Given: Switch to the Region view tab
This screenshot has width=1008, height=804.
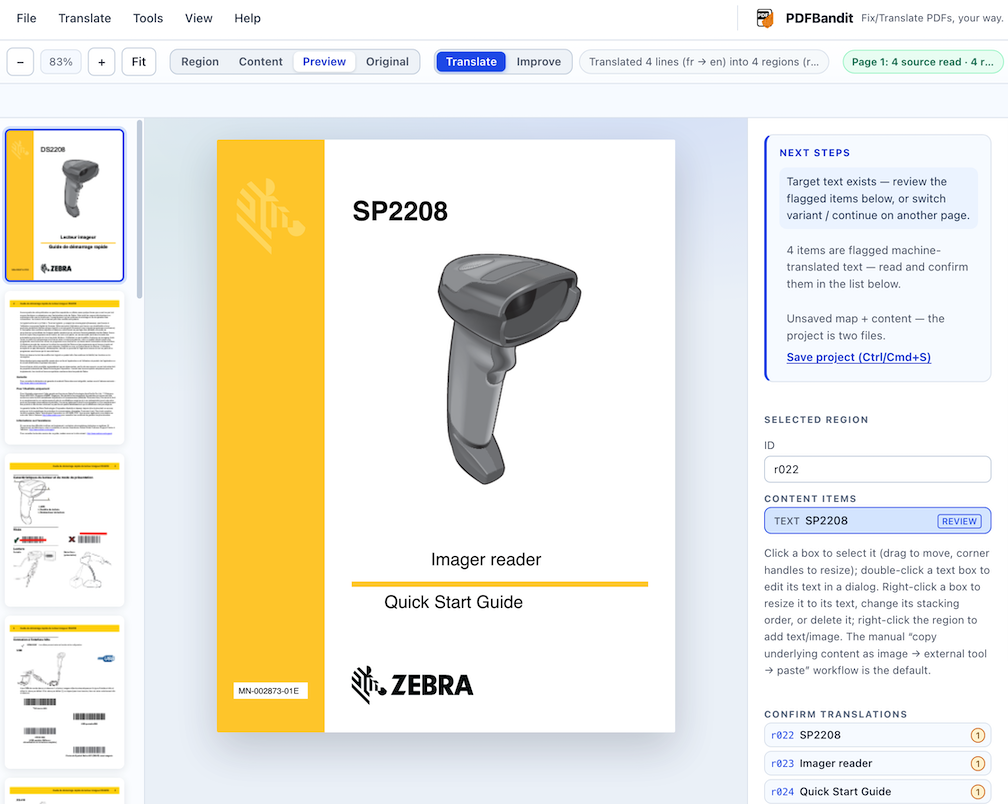Looking at the screenshot, I should pyautogui.click(x=200, y=62).
